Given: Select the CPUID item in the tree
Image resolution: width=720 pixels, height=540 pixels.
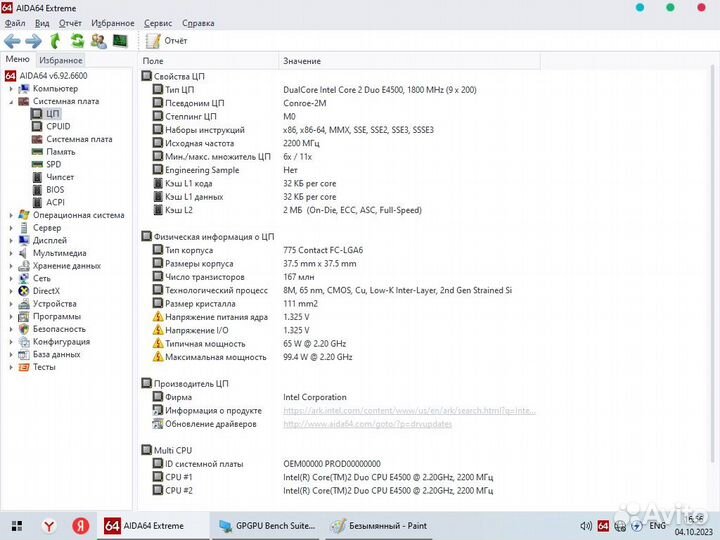Looking at the screenshot, I should click(x=58, y=126).
